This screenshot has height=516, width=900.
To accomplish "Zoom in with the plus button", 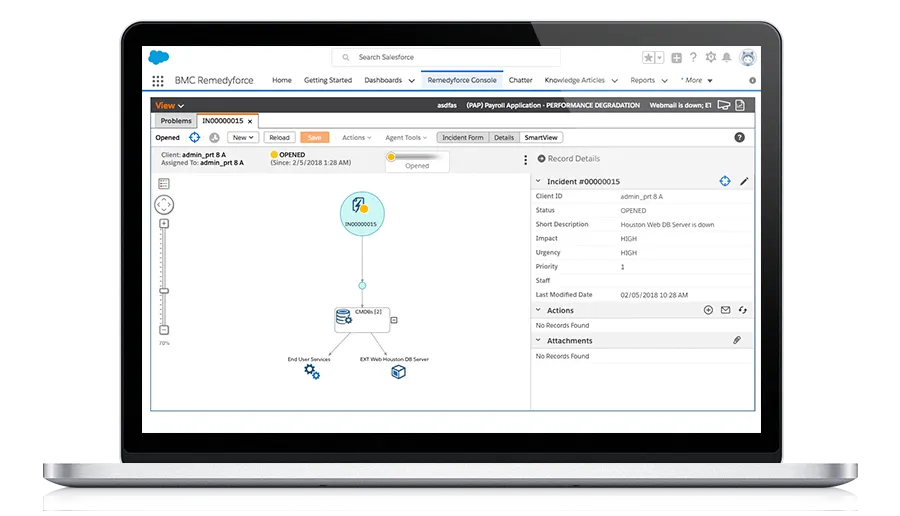I will click(x=164, y=224).
